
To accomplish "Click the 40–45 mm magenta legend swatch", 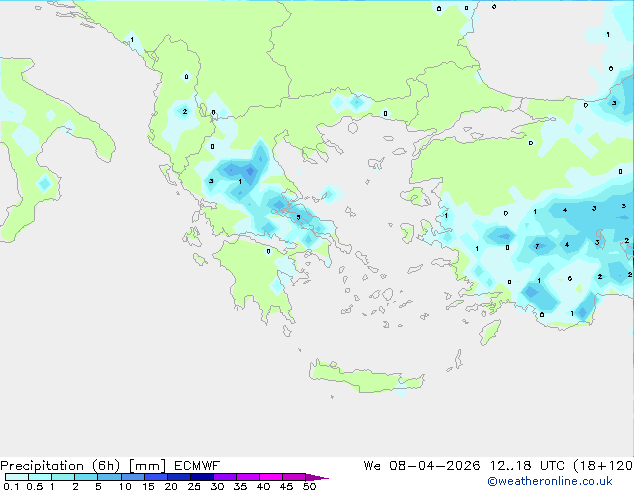I will click(x=271, y=477).
